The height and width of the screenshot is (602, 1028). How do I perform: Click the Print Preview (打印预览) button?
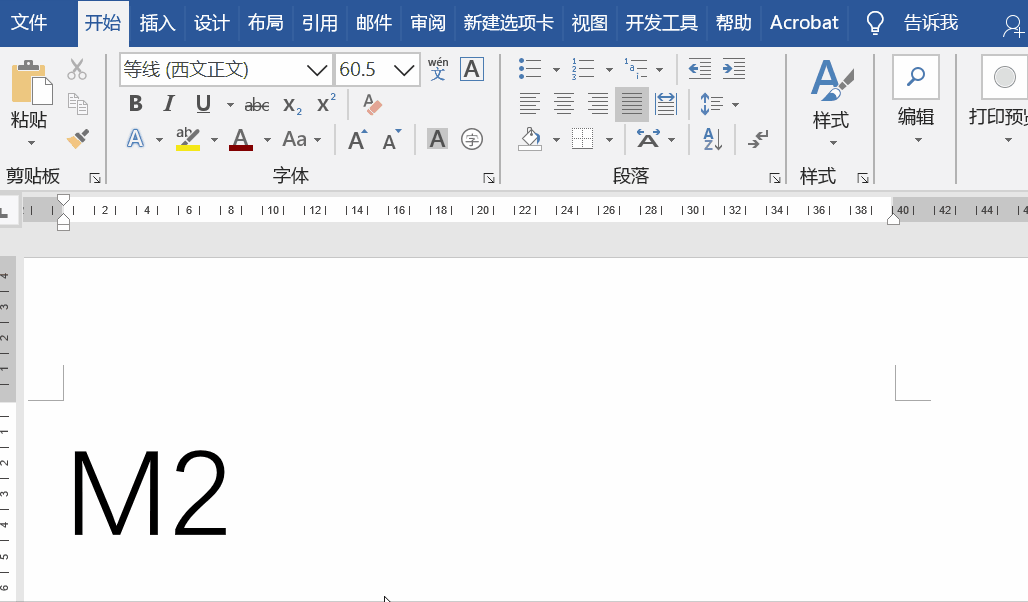click(998, 100)
